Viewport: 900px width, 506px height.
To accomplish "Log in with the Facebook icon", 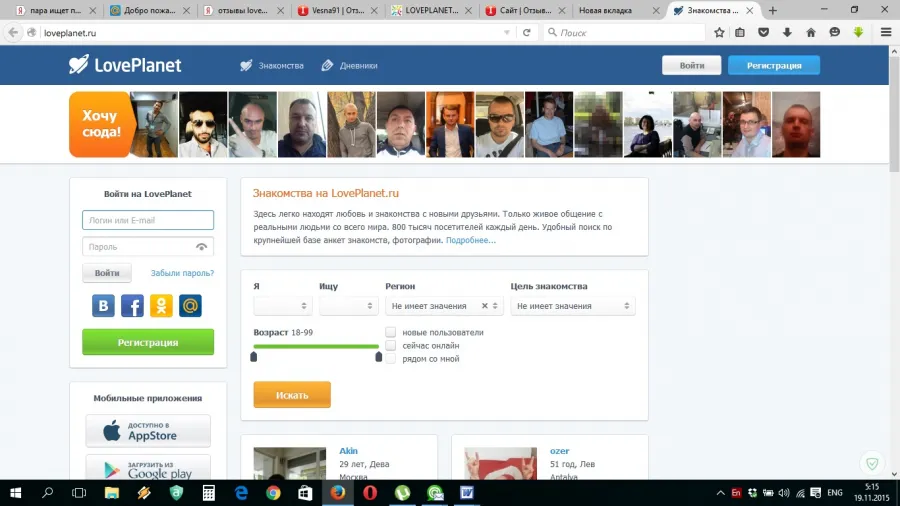I will [132, 306].
